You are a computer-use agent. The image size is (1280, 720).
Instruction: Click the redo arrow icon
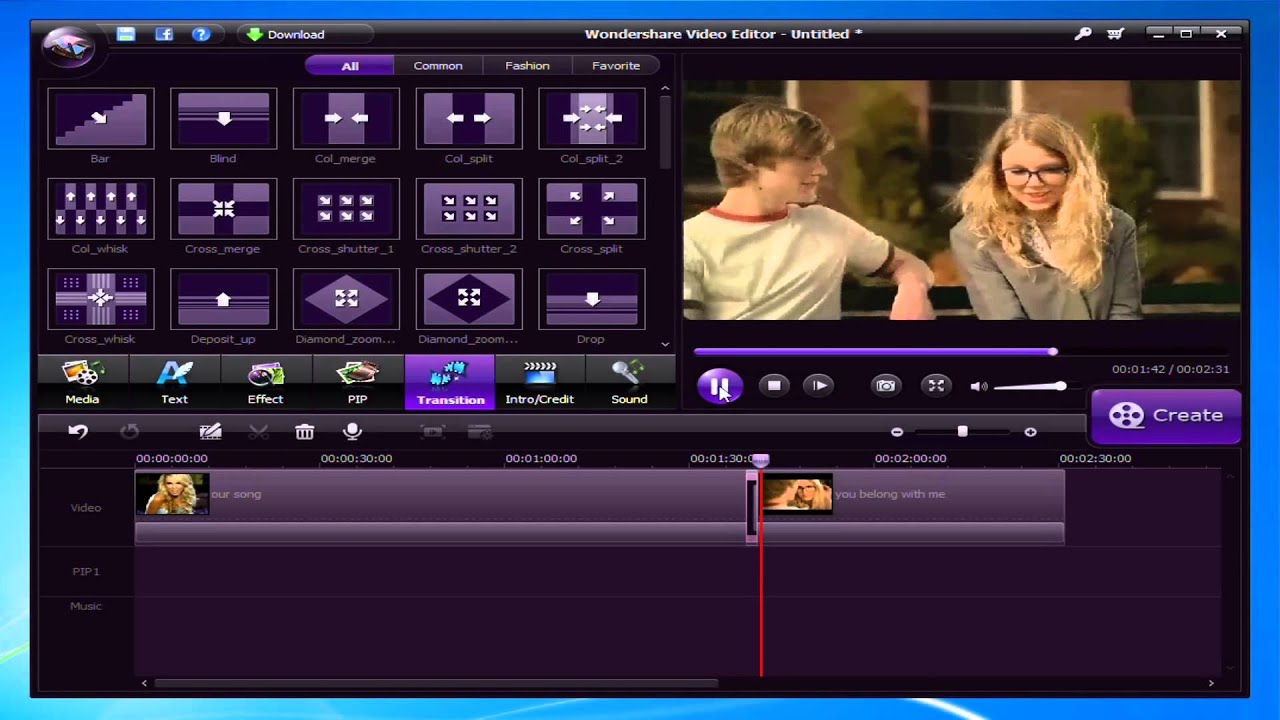tap(129, 431)
